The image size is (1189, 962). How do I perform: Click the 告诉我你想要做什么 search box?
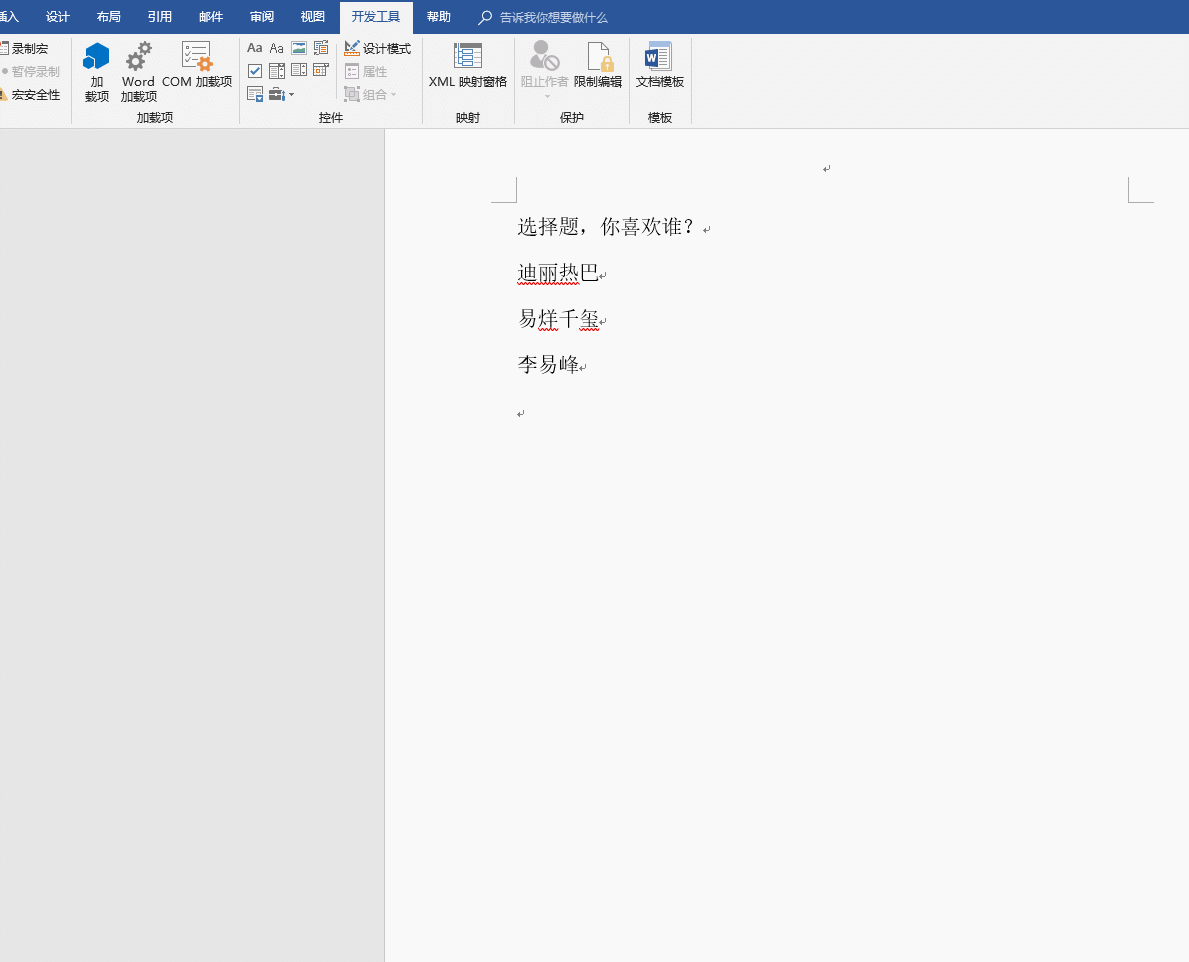(553, 18)
